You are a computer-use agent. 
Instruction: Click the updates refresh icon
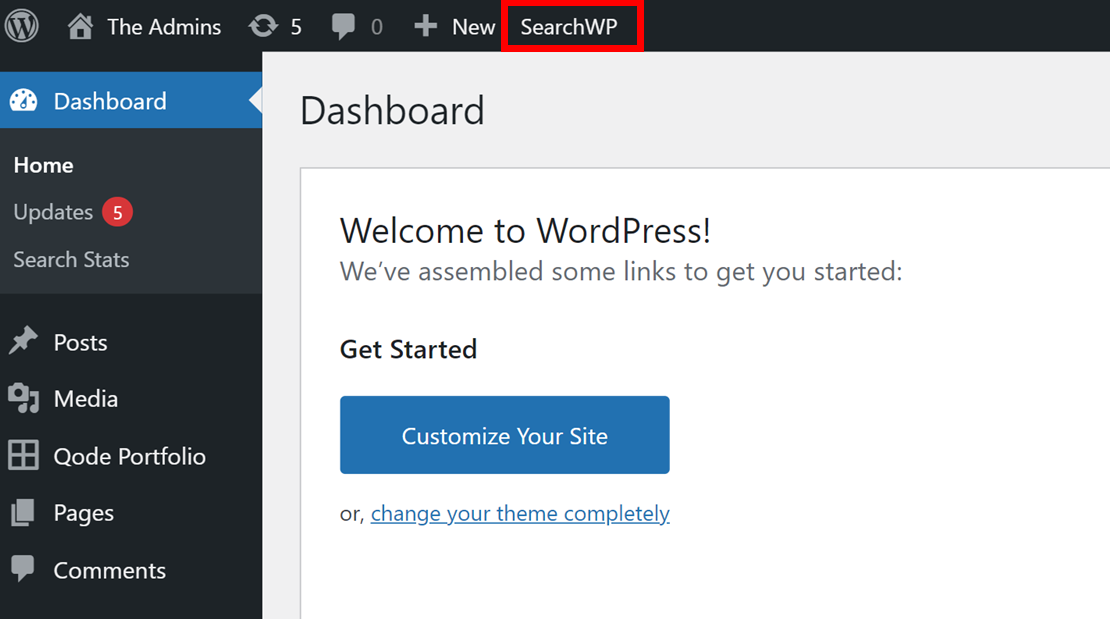coord(263,26)
